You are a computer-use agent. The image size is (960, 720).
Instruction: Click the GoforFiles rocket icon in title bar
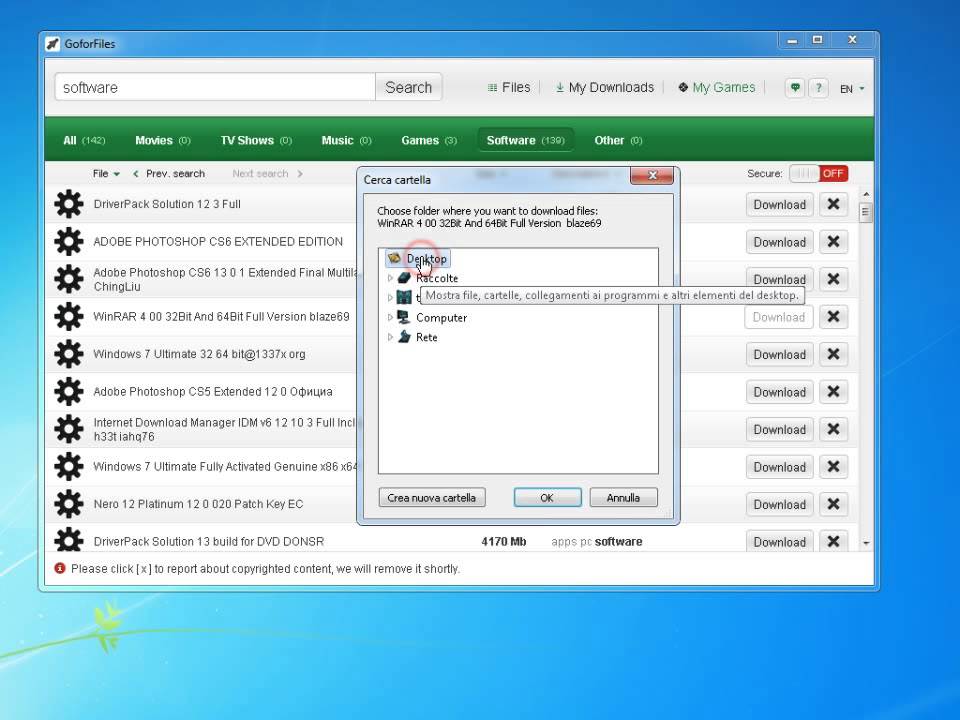[53, 44]
